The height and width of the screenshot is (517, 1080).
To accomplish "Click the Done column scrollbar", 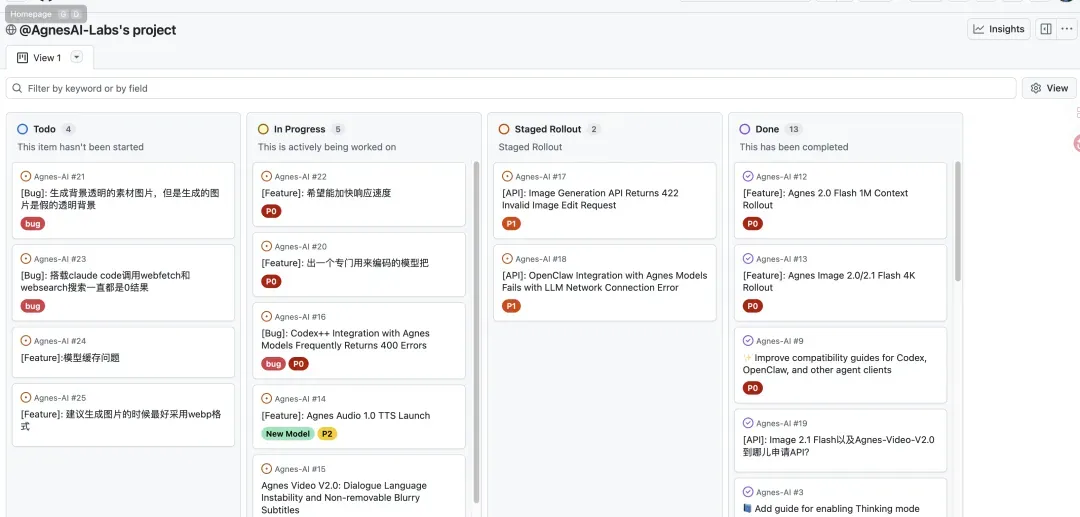I will point(957,222).
